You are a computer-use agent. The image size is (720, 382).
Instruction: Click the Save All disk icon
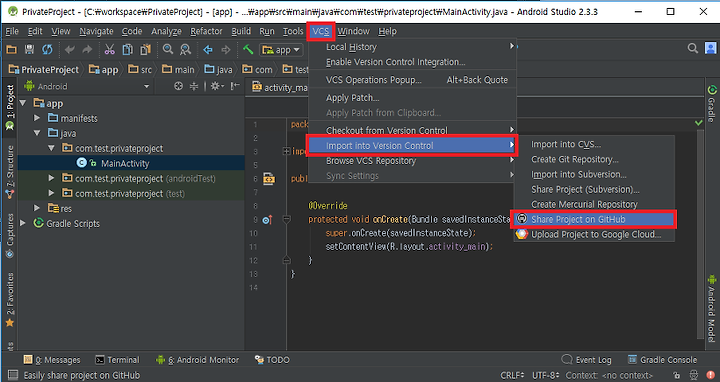click(x=29, y=49)
